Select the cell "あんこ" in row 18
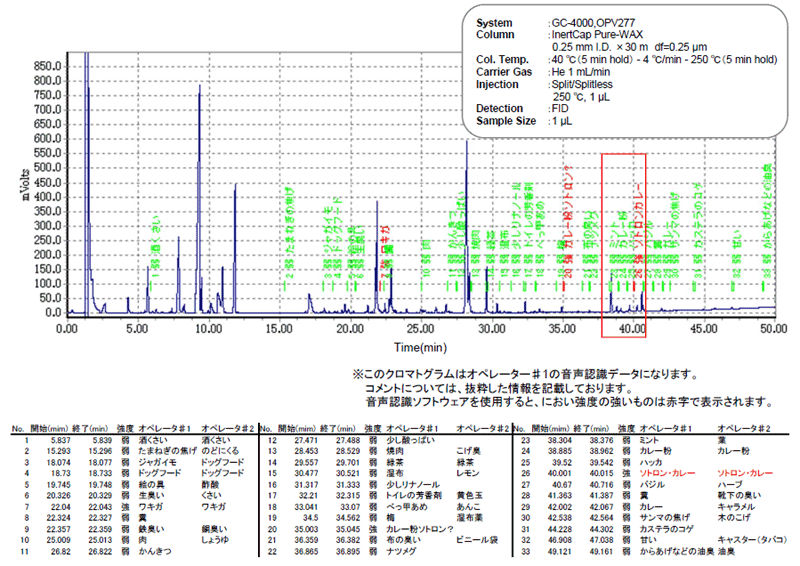The image size is (800, 566). click(x=468, y=507)
